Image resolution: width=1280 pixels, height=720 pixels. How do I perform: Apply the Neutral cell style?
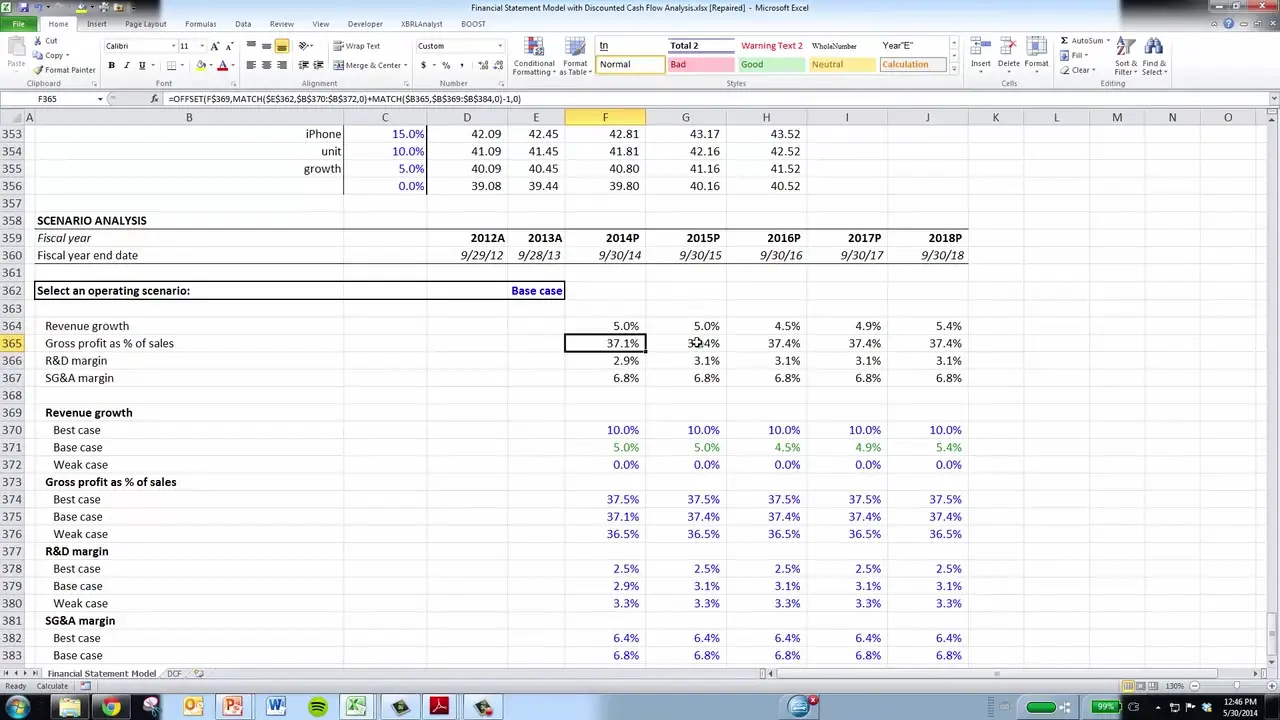pyautogui.click(x=841, y=65)
